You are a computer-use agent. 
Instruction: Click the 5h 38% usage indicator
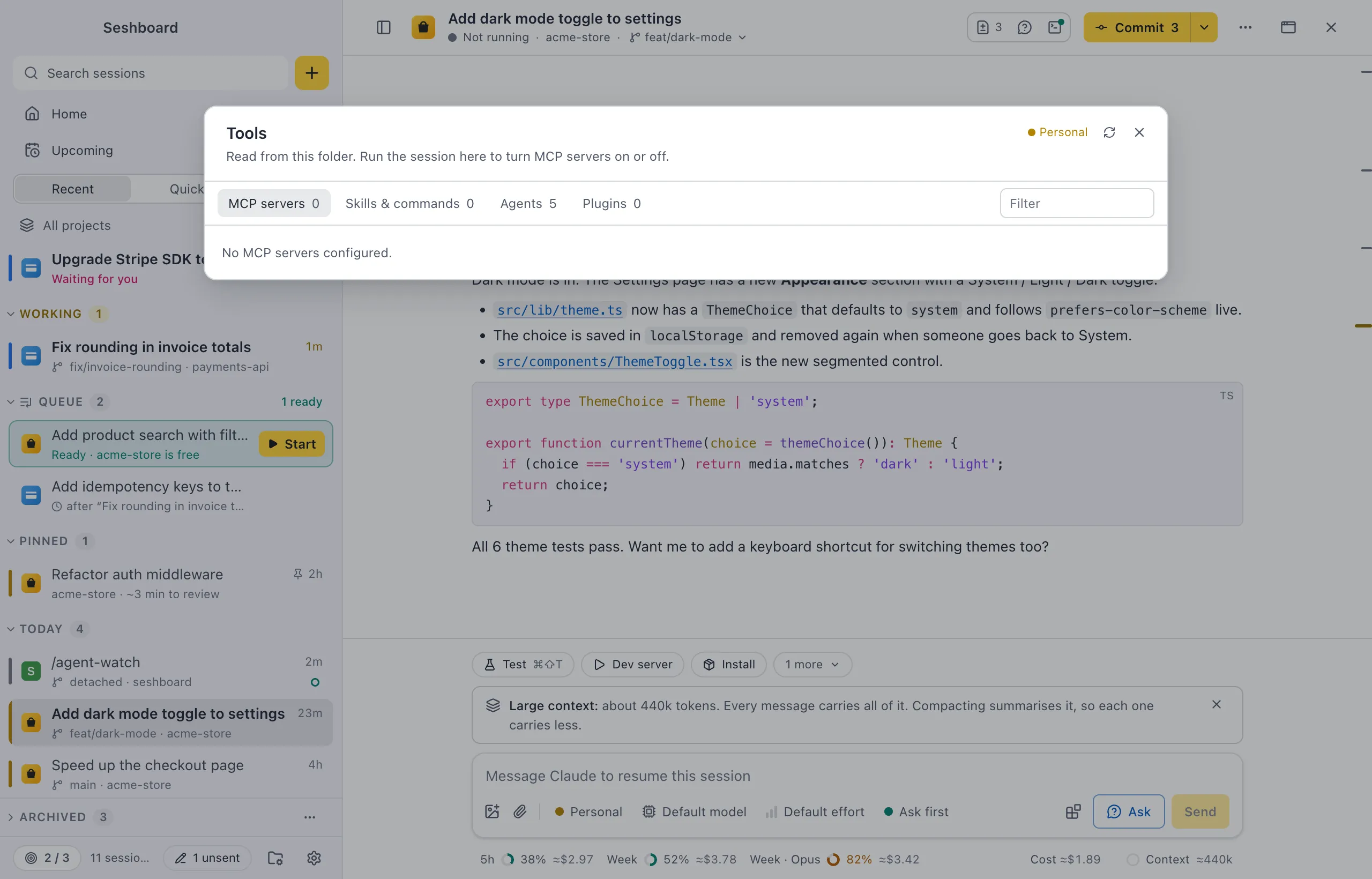pos(536,860)
